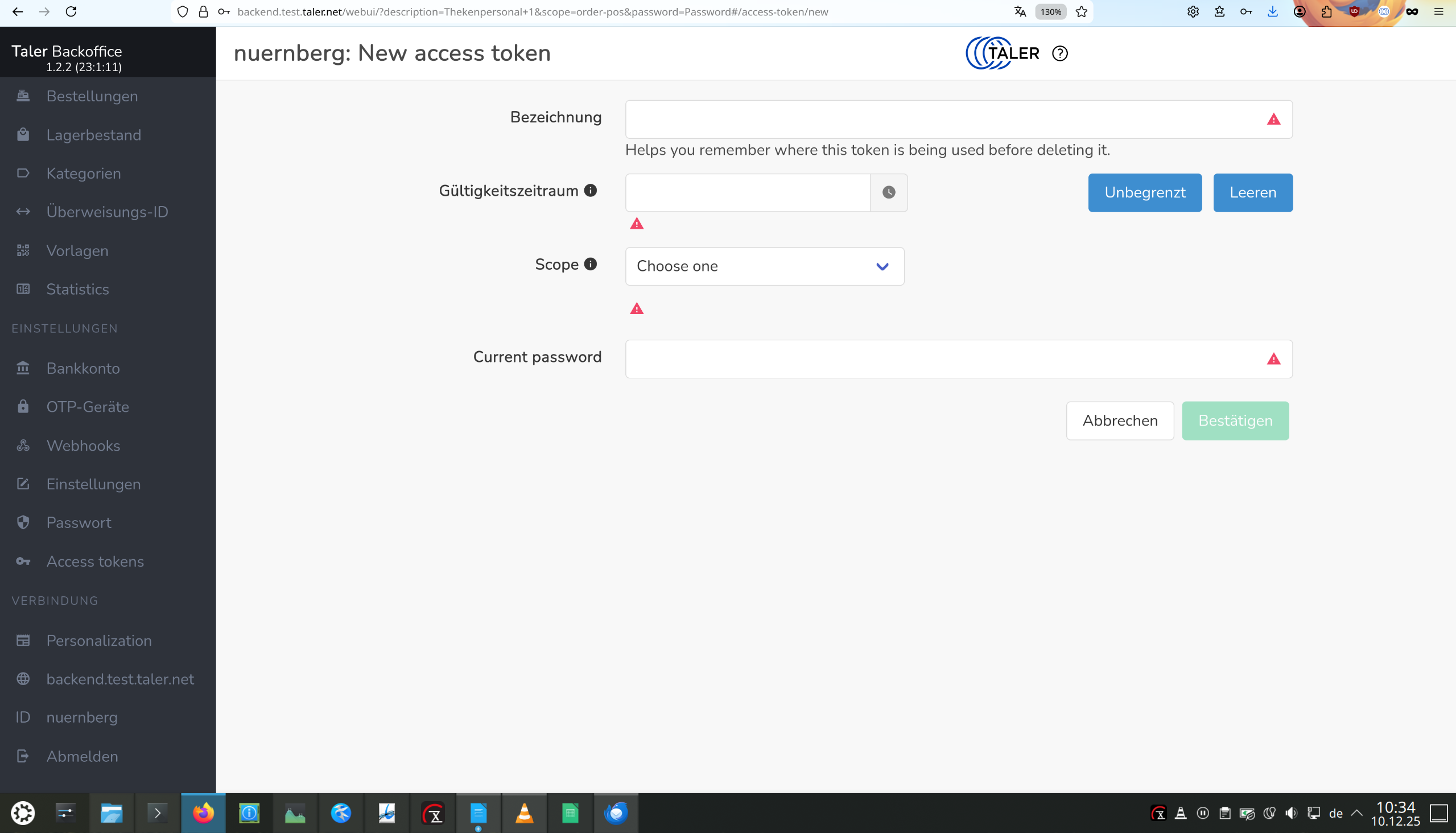
Task: Open the browser hamburger menu
Action: coord(1439,11)
